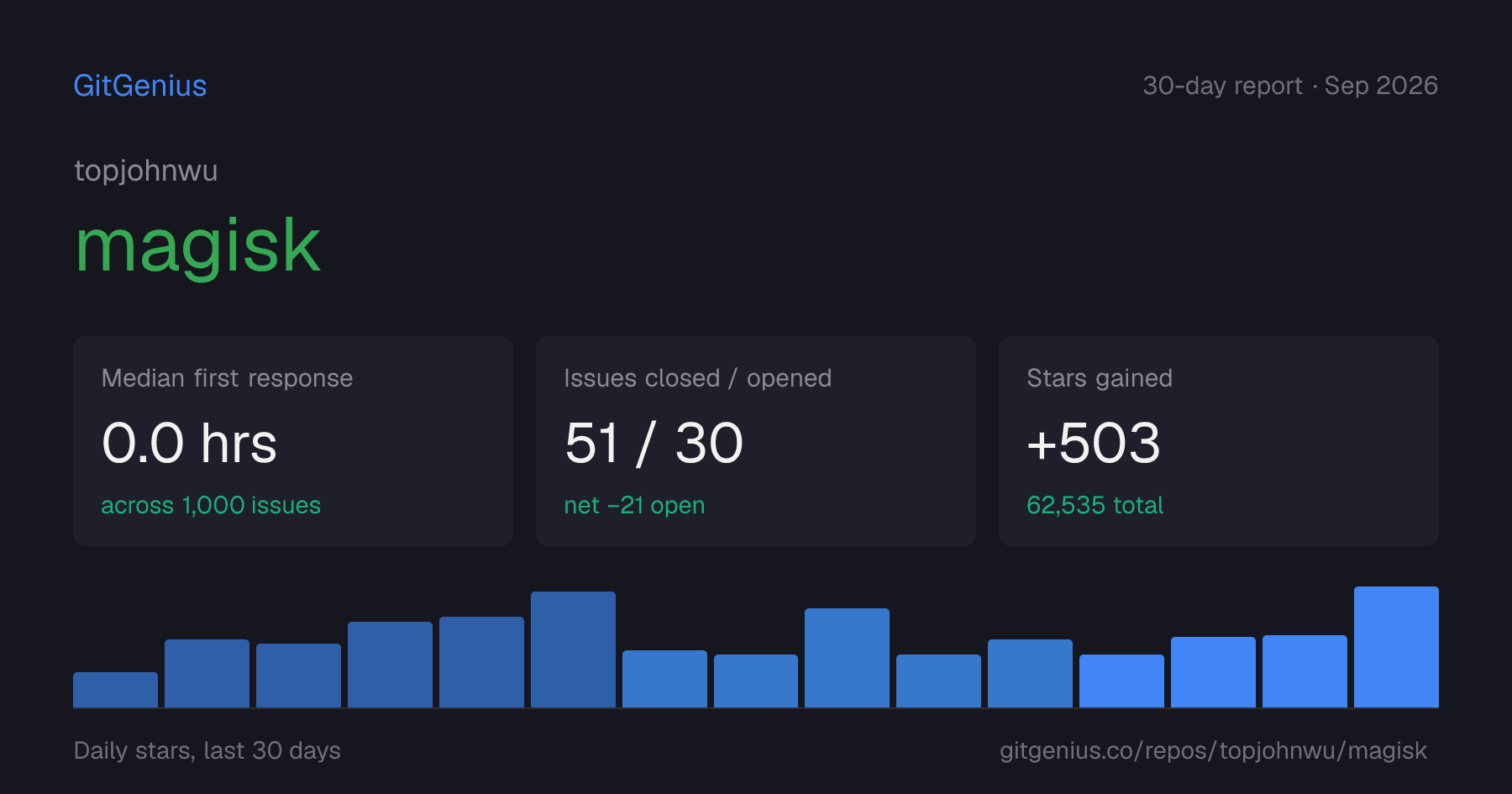Viewport: 1512px width, 794px height.
Task: Click the 30-day report Sep 2026 label
Action: click(1290, 86)
